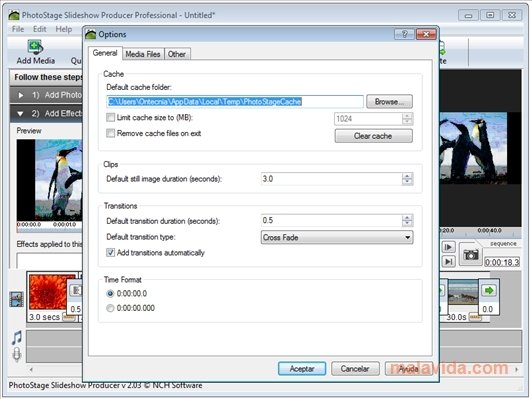Click the Clear cache button
532x399 pixels.
[374, 136]
